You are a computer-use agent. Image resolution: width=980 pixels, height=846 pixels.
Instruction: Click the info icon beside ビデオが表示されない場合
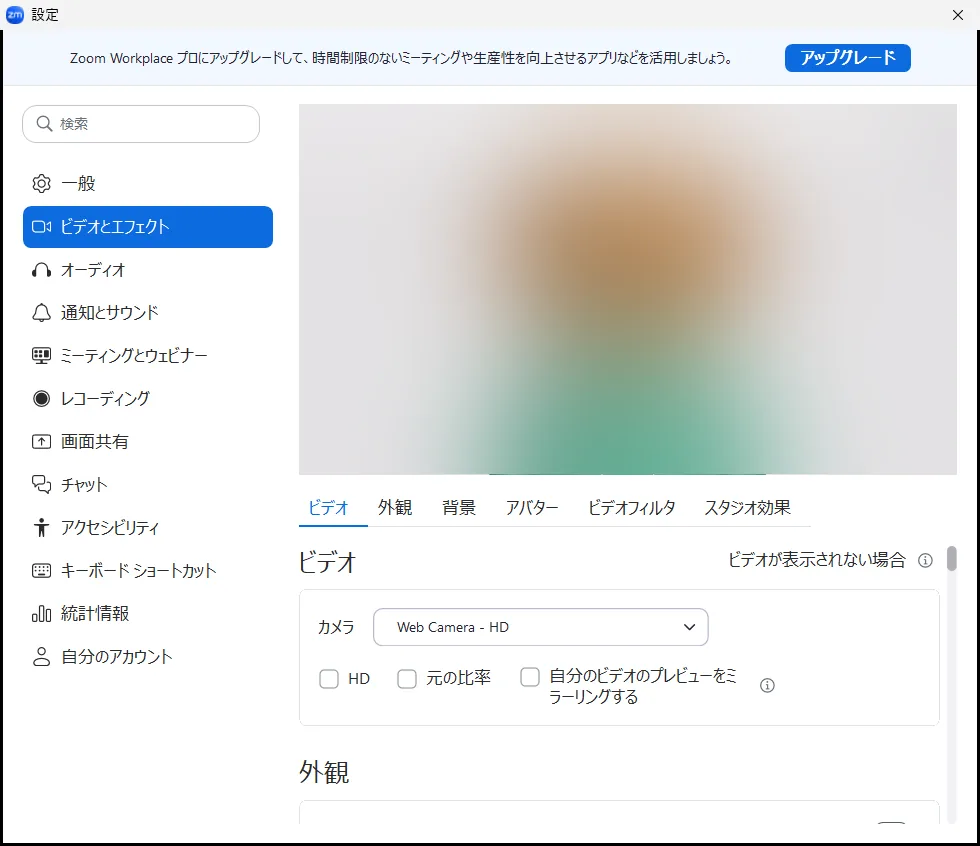click(x=925, y=560)
